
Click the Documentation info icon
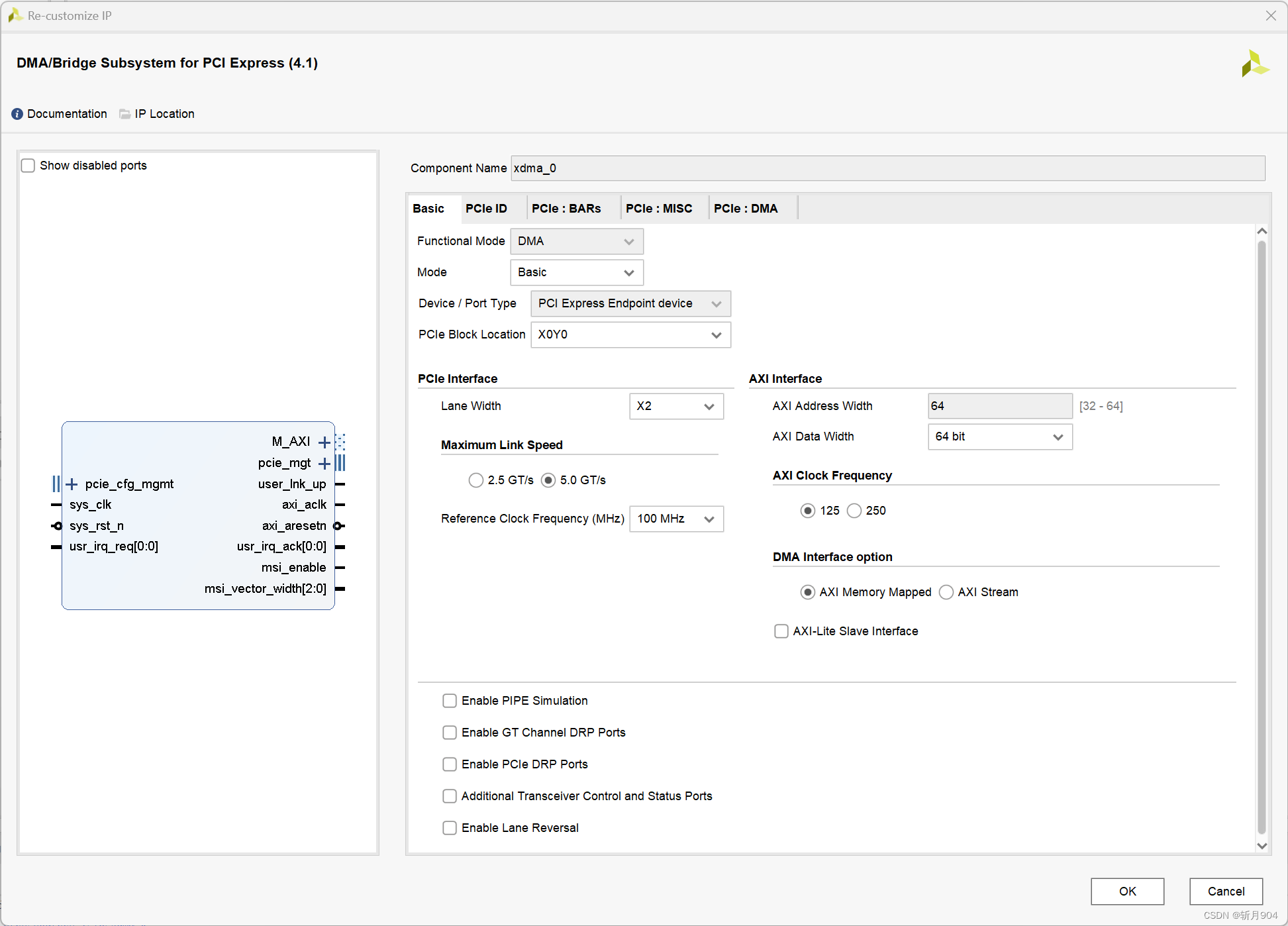coord(17,114)
